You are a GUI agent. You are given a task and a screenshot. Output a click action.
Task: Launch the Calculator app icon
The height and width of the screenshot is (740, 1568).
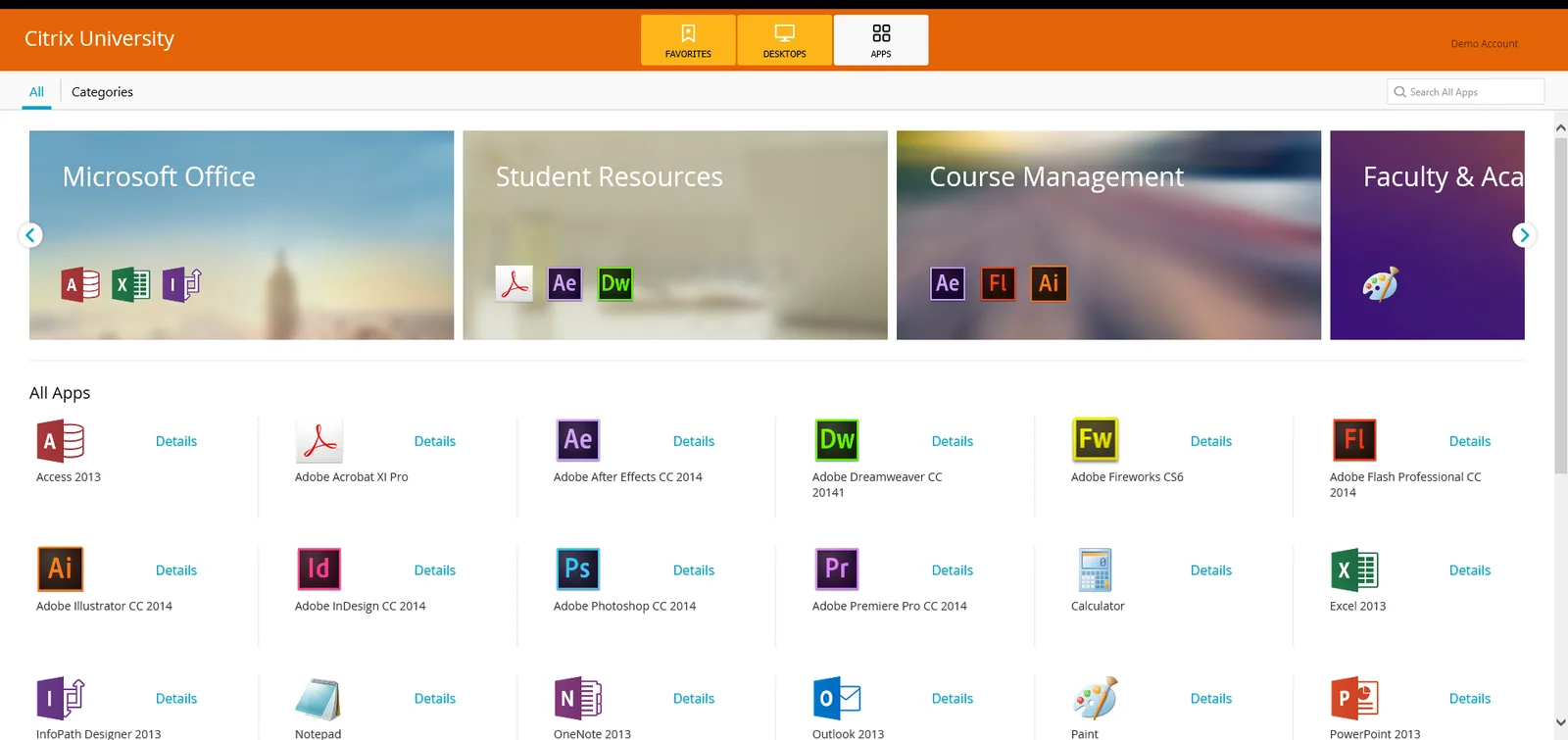1095,569
